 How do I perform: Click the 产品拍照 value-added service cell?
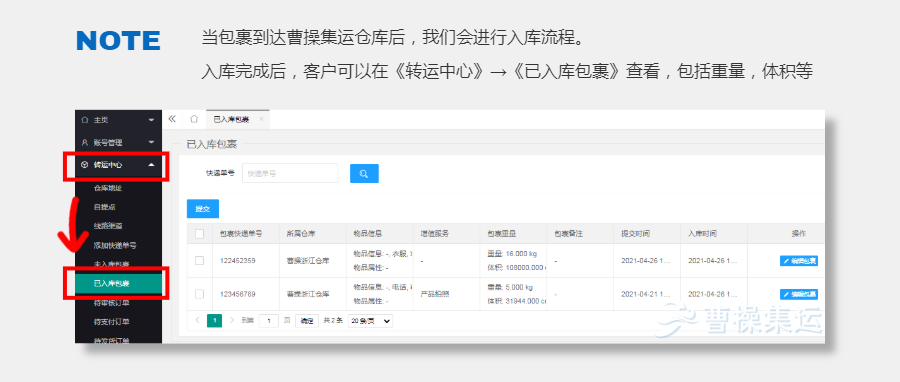pos(435,294)
